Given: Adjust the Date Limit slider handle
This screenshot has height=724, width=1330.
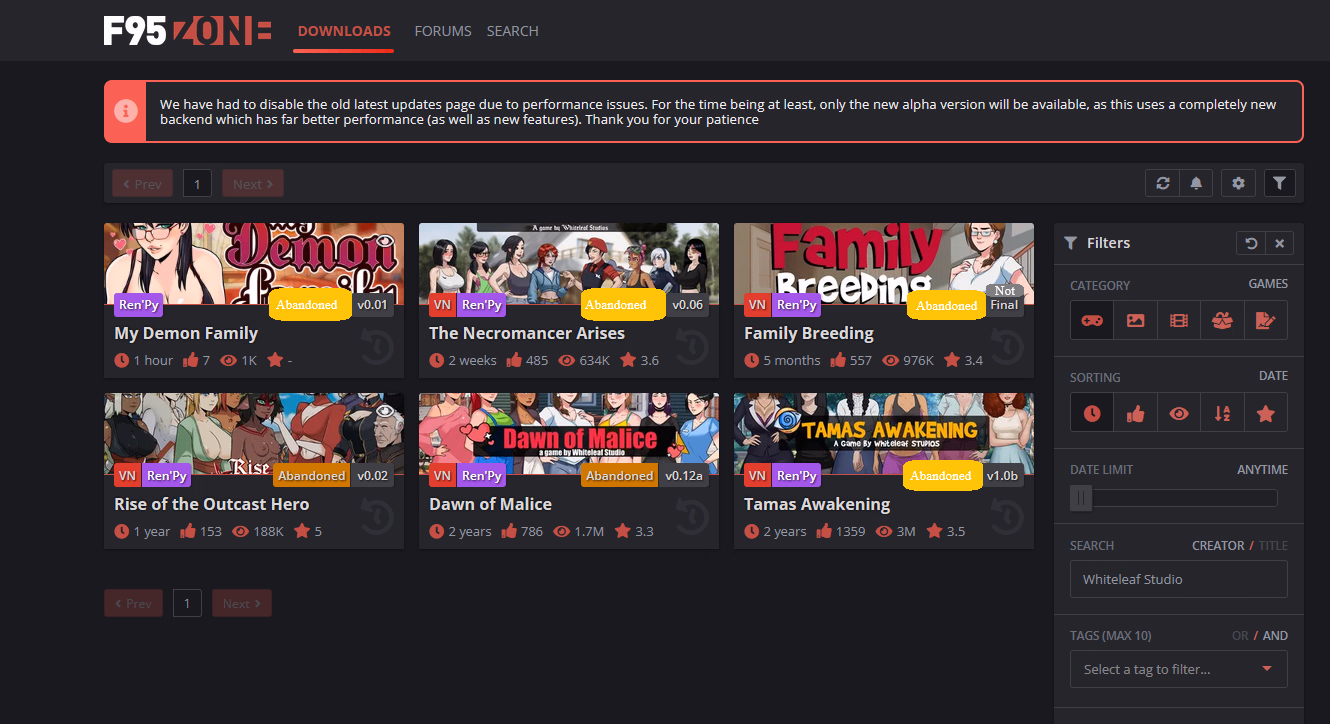Looking at the screenshot, I should click(1081, 498).
